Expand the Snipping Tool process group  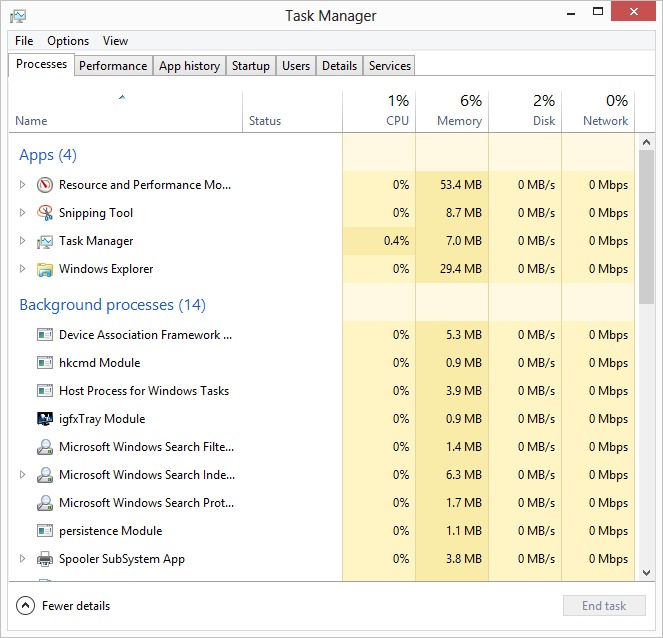(x=23, y=213)
